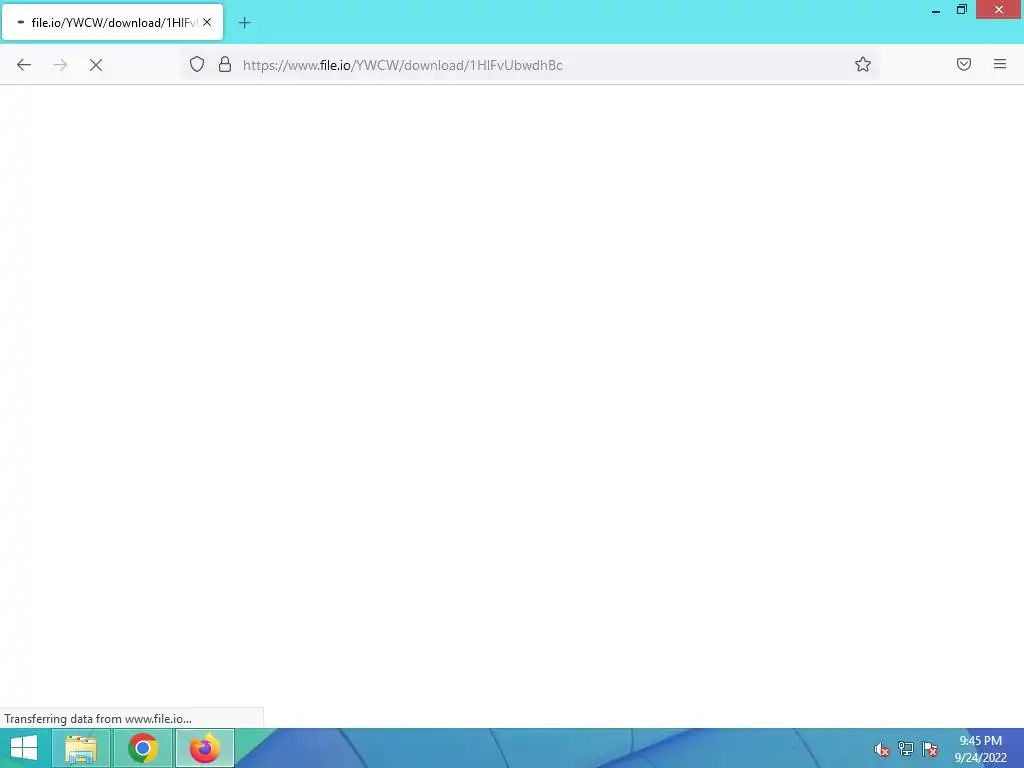
Task: Open File Explorer from the taskbar
Action: [81, 748]
